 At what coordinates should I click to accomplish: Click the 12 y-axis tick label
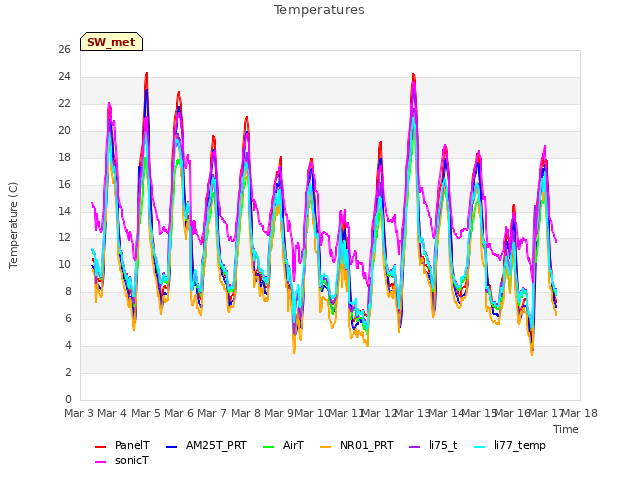(64, 238)
